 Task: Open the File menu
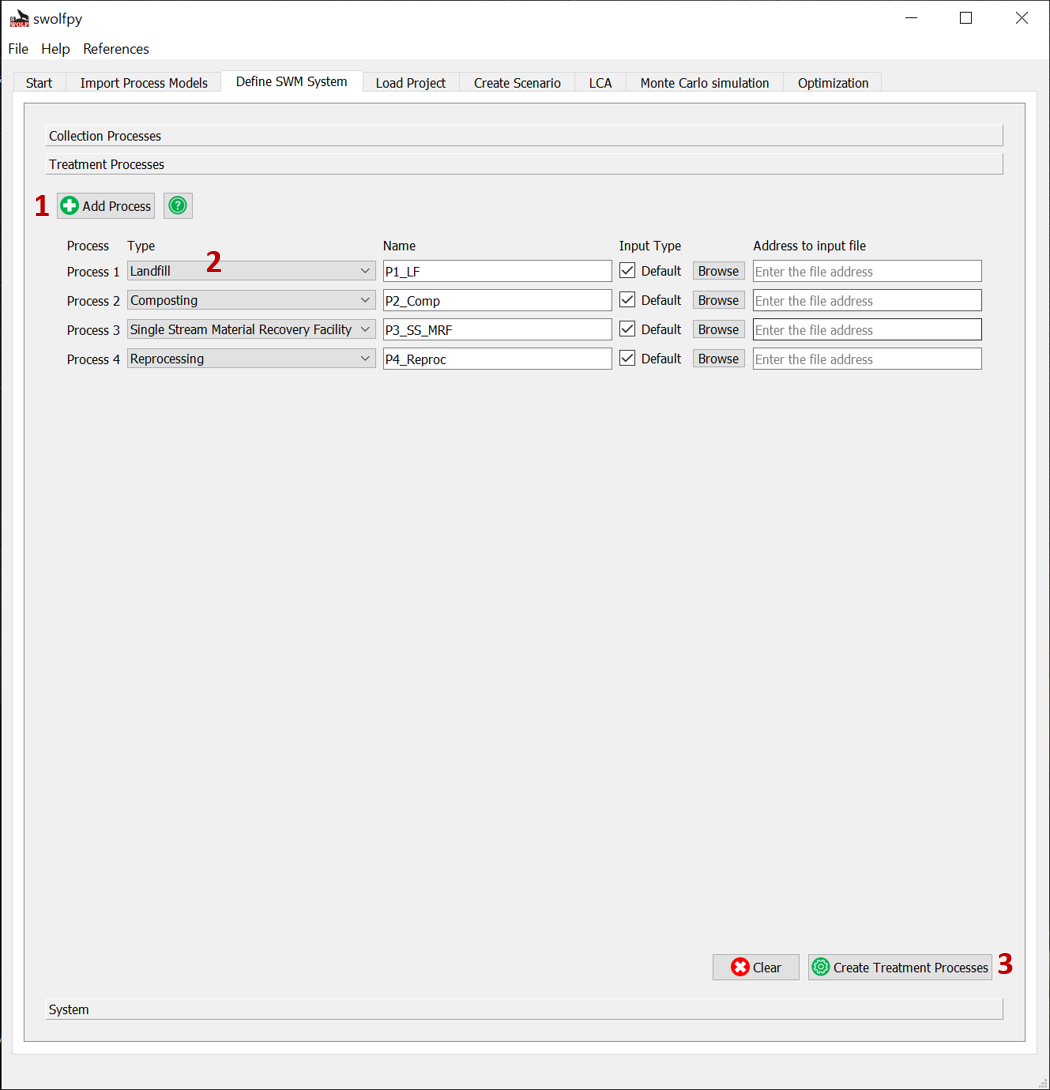[18, 49]
